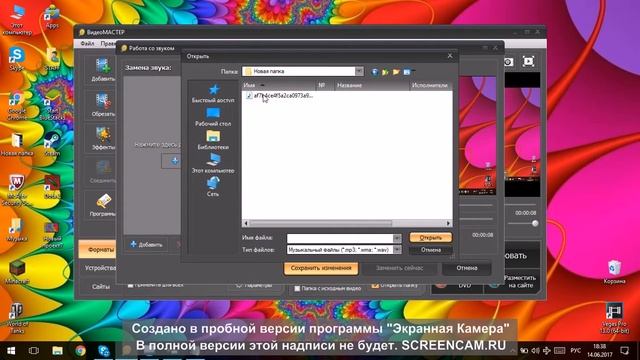Click Отмена in the Открыть file dialog
The image size is (640, 360).
431,250
